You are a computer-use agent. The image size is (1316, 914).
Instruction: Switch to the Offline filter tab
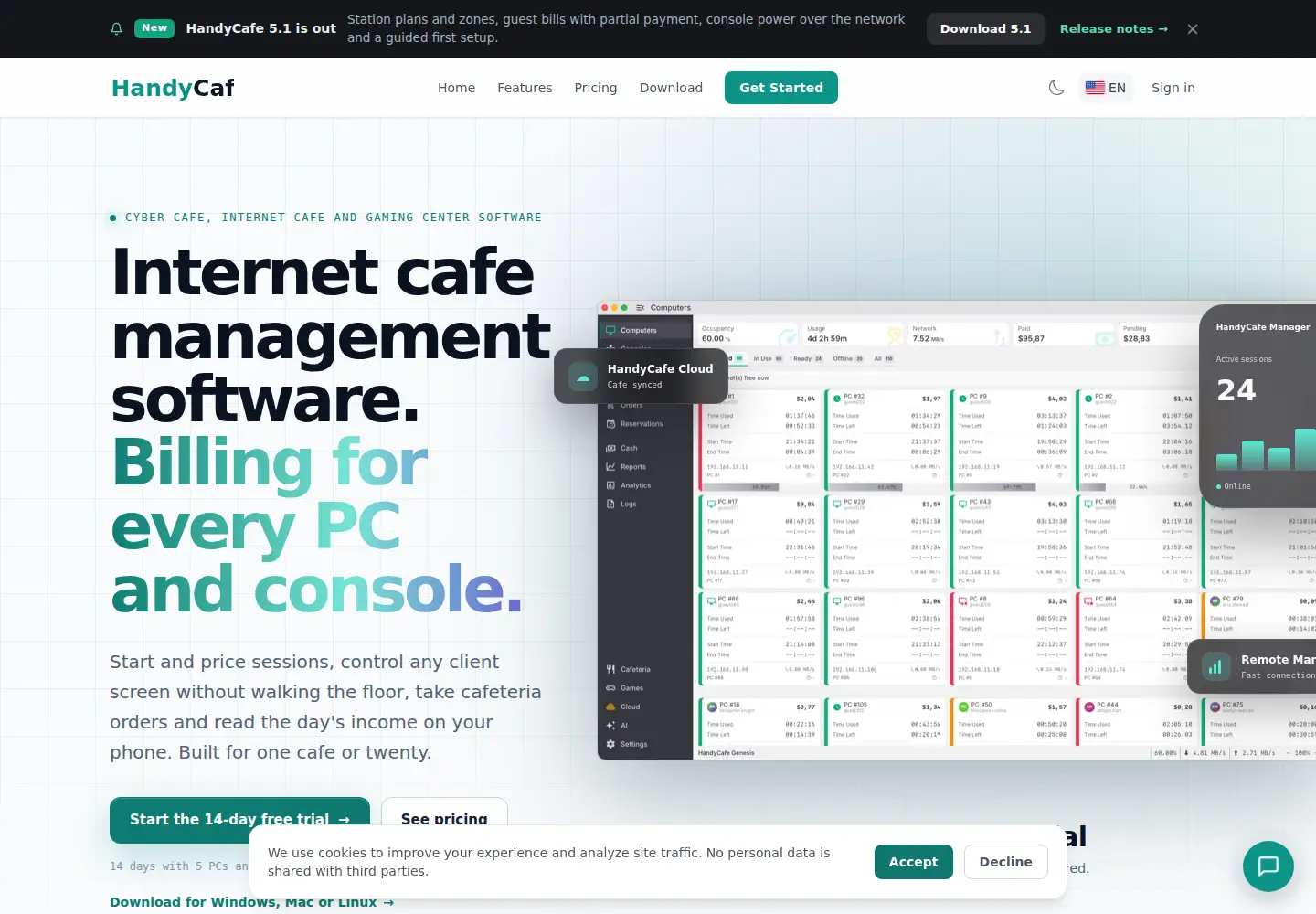[848, 358]
